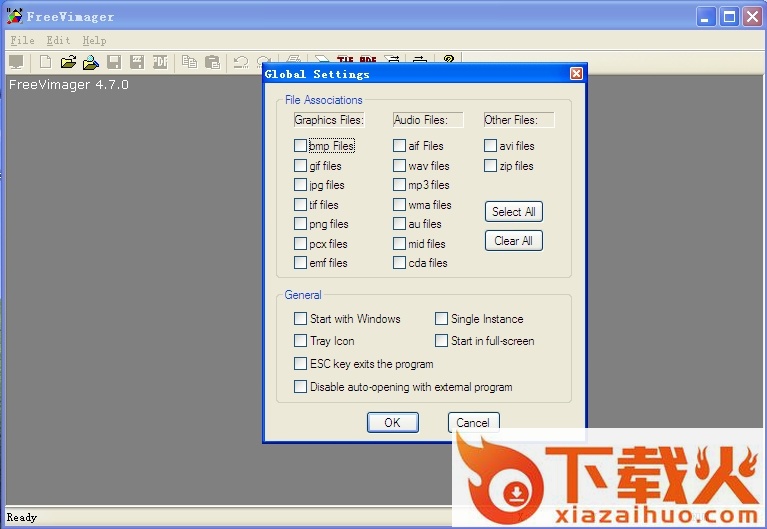Image resolution: width=767 pixels, height=529 pixels.
Task: Click the PDF export toolbar icon
Action: 160,62
